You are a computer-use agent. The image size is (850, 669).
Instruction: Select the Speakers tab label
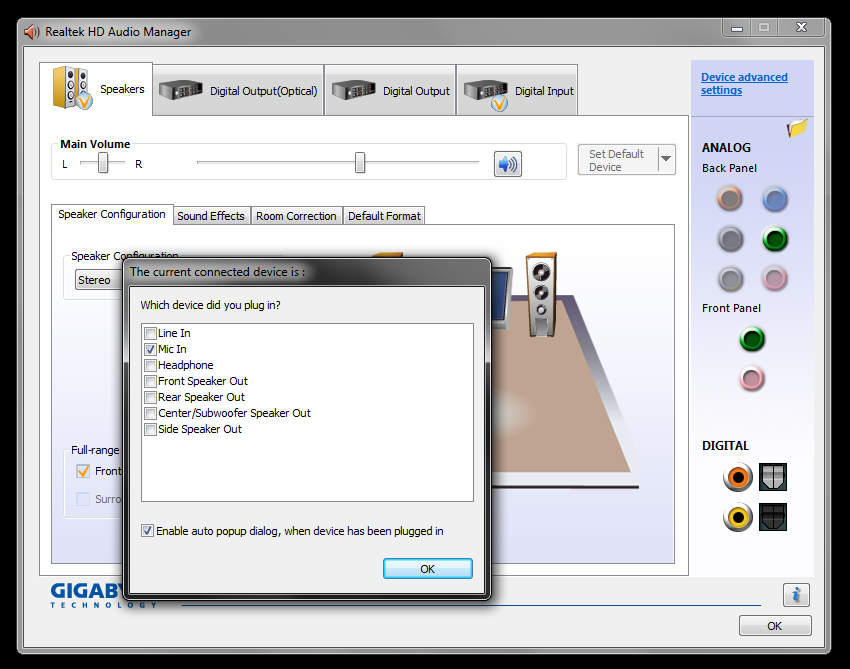123,89
